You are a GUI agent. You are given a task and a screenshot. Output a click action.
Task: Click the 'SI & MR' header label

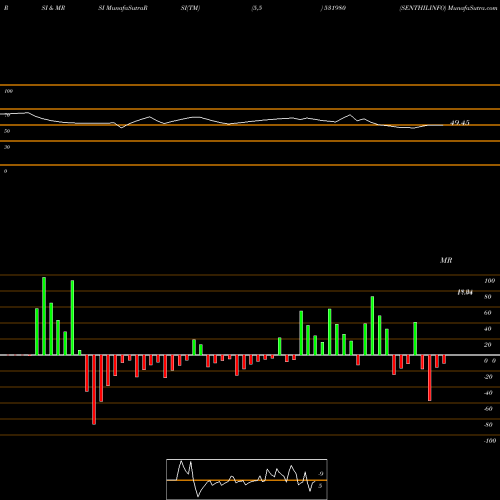coord(53,8)
